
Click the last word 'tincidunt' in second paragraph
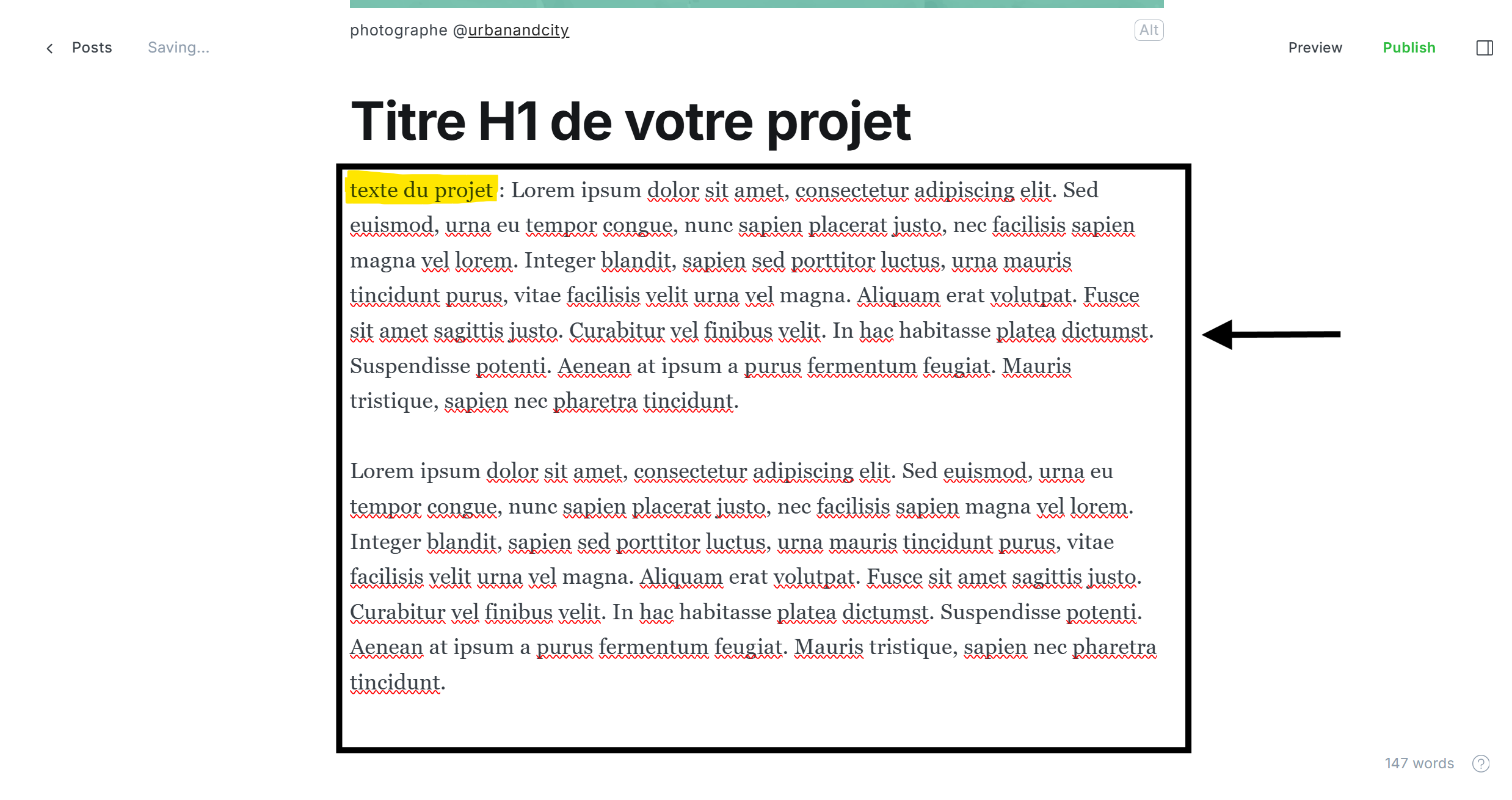(x=394, y=682)
